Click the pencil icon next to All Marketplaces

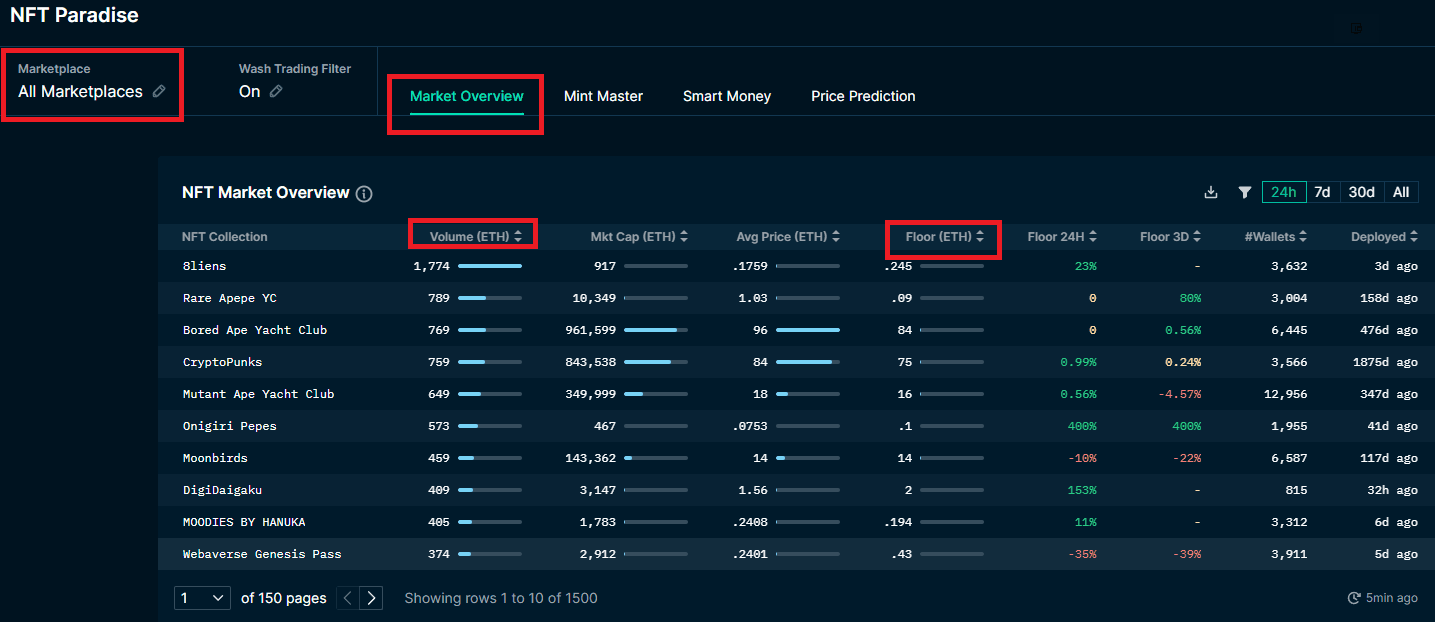159,92
